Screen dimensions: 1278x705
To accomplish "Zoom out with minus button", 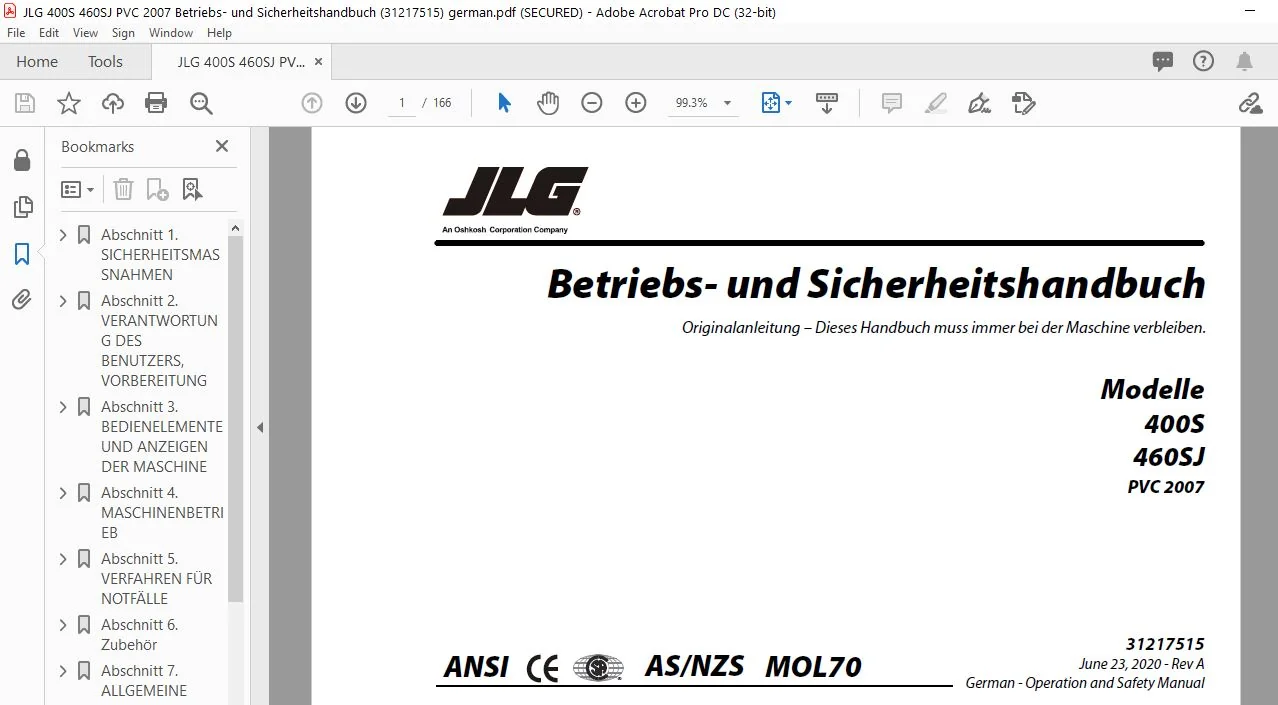I will (x=592, y=103).
